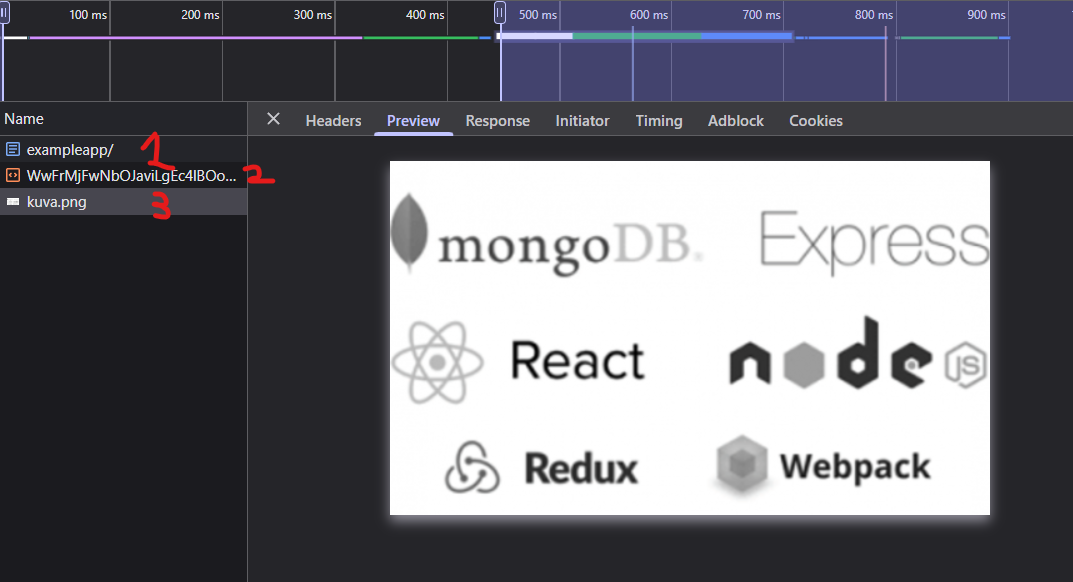Select the Initiator tab
The image size is (1073, 582).
582,121
